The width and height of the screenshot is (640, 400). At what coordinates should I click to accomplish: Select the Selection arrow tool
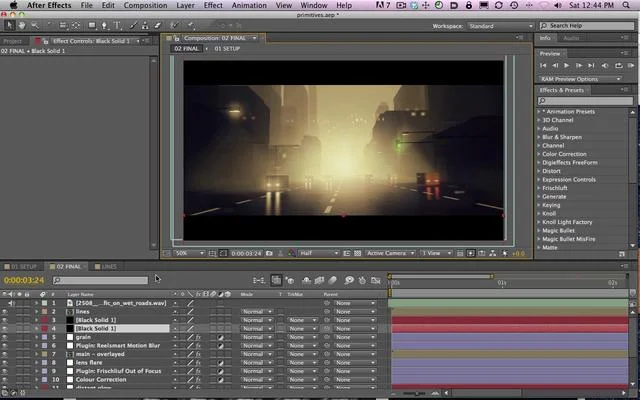[x=10, y=25]
